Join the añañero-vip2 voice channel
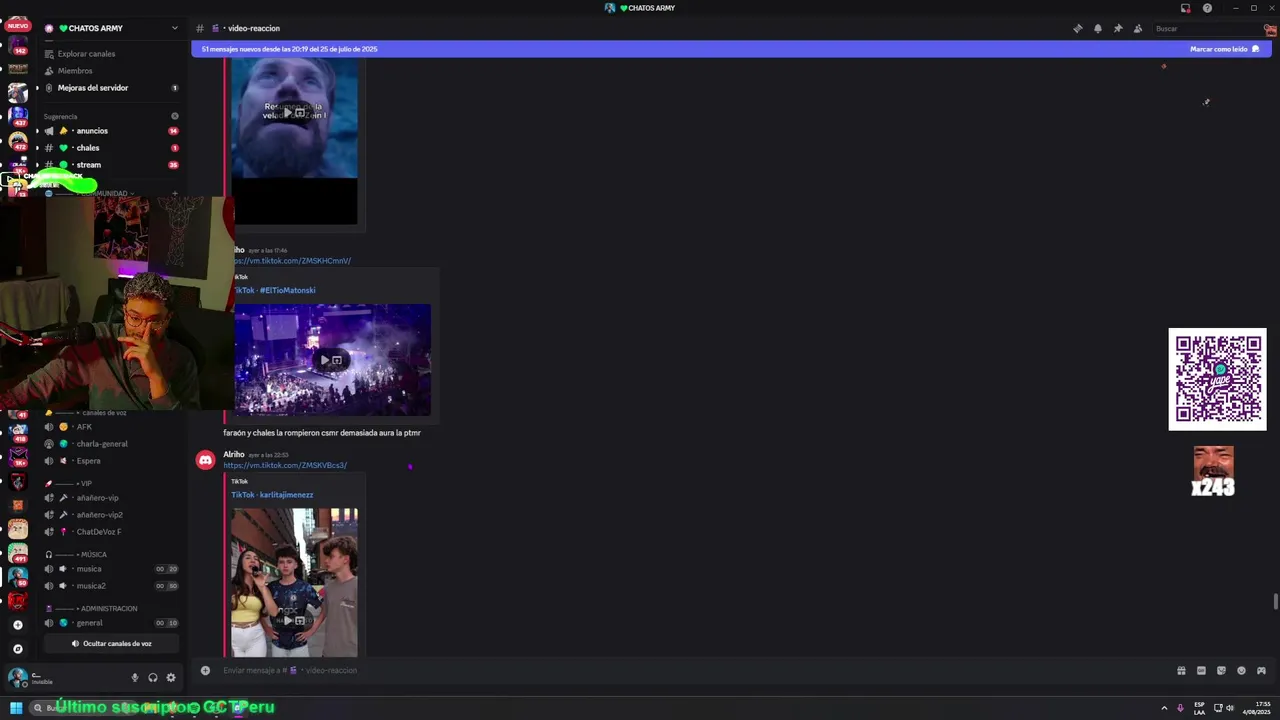Viewport: 1280px width, 720px height. tap(111, 515)
